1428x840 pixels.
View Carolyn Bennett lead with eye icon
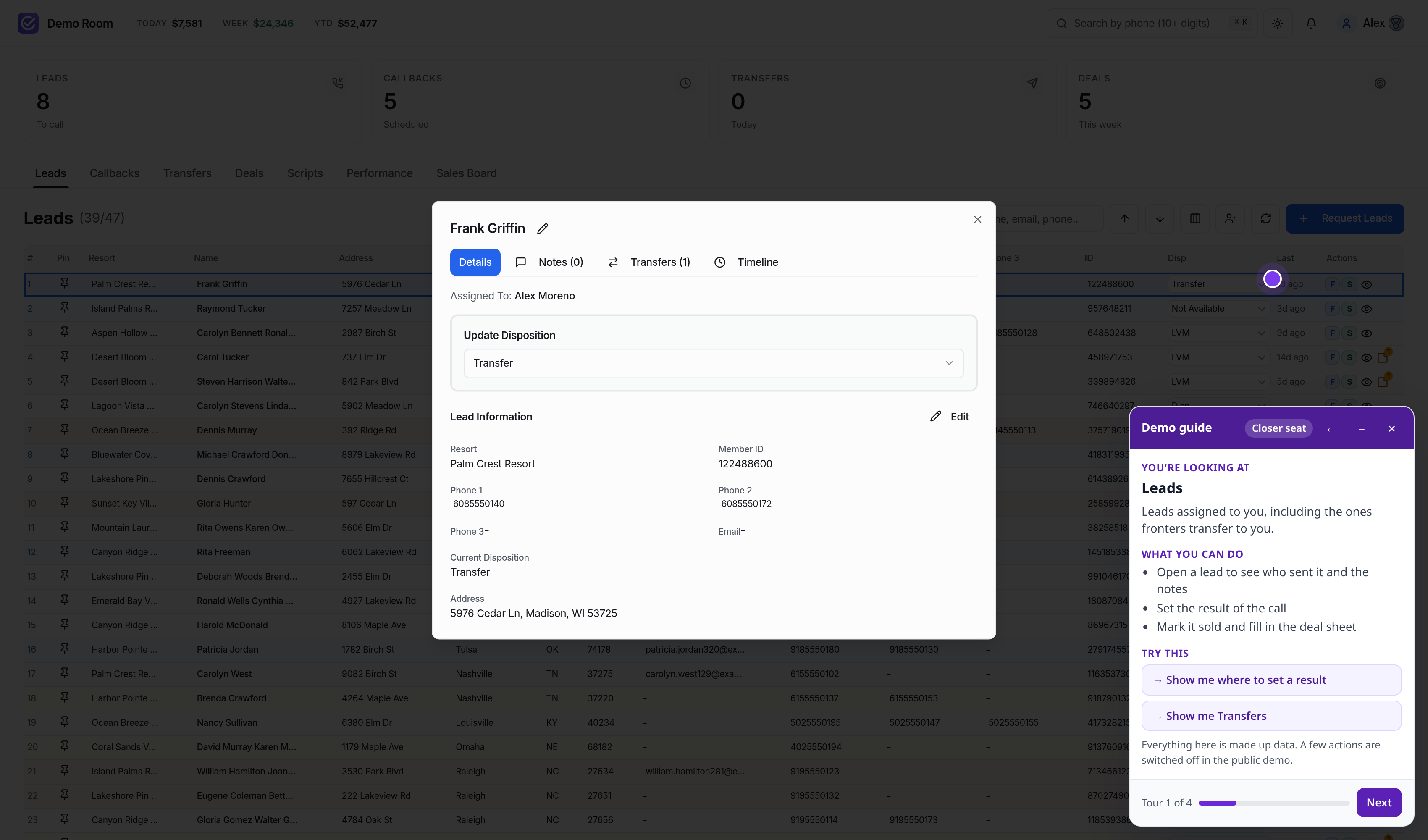[x=1366, y=333]
